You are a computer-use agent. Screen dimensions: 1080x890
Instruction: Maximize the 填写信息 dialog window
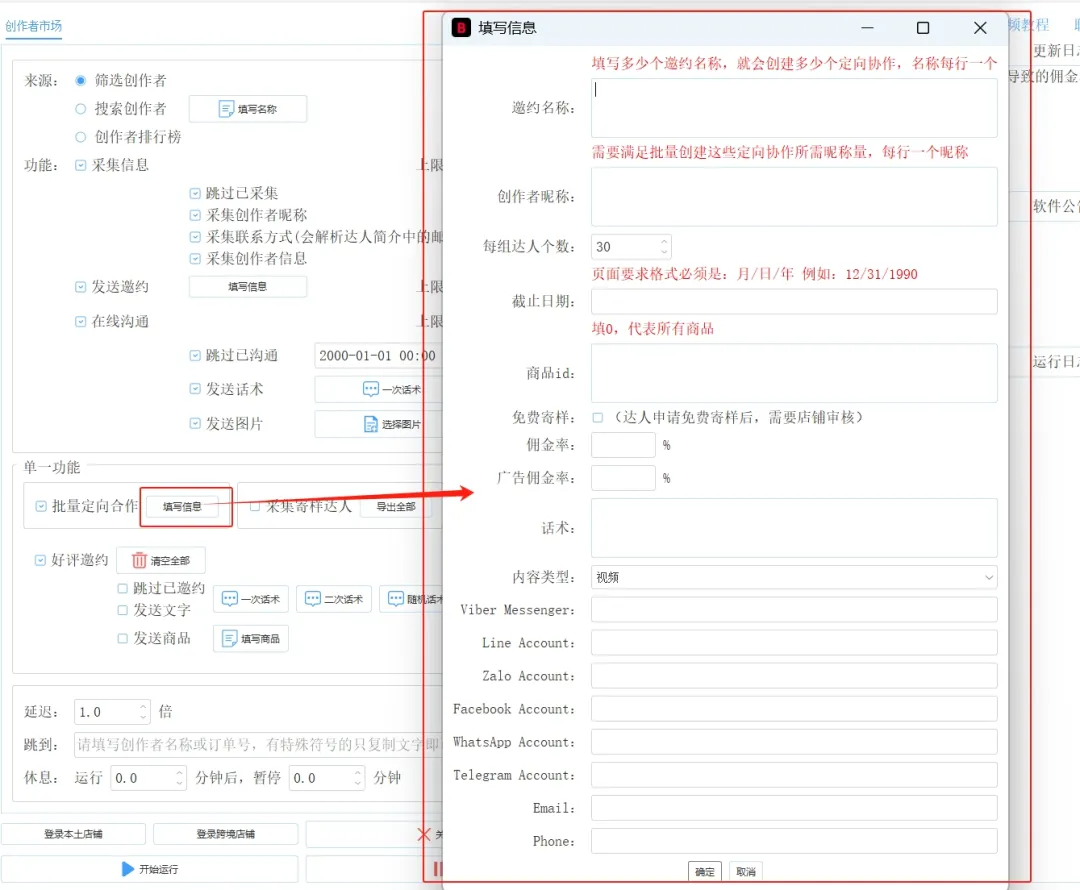coord(923,28)
